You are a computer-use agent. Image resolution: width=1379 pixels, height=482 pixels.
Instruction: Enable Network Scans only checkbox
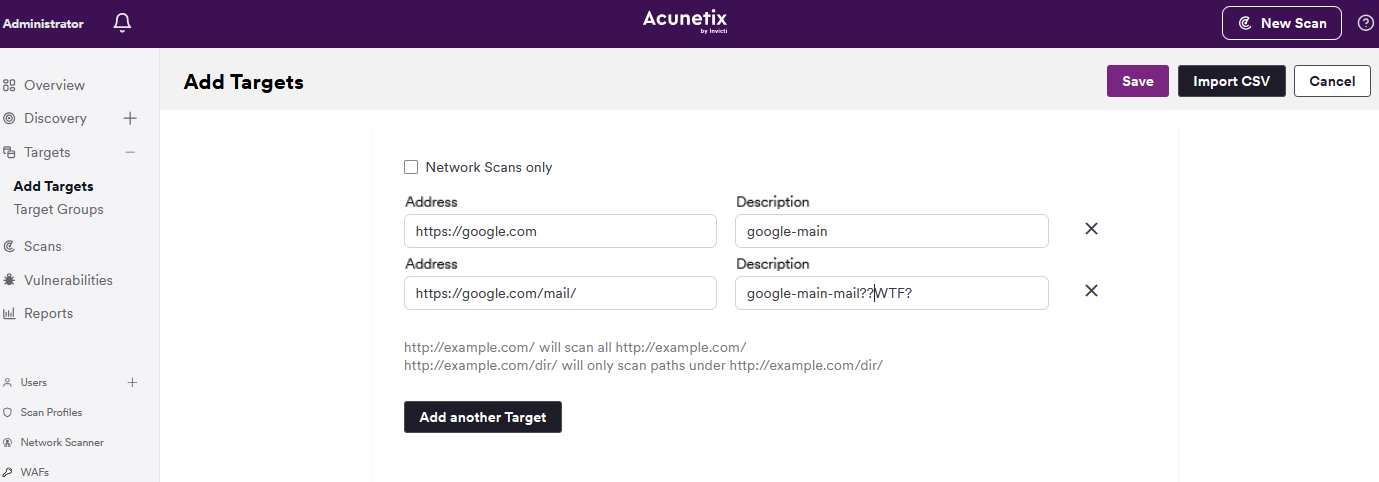(x=411, y=167)
